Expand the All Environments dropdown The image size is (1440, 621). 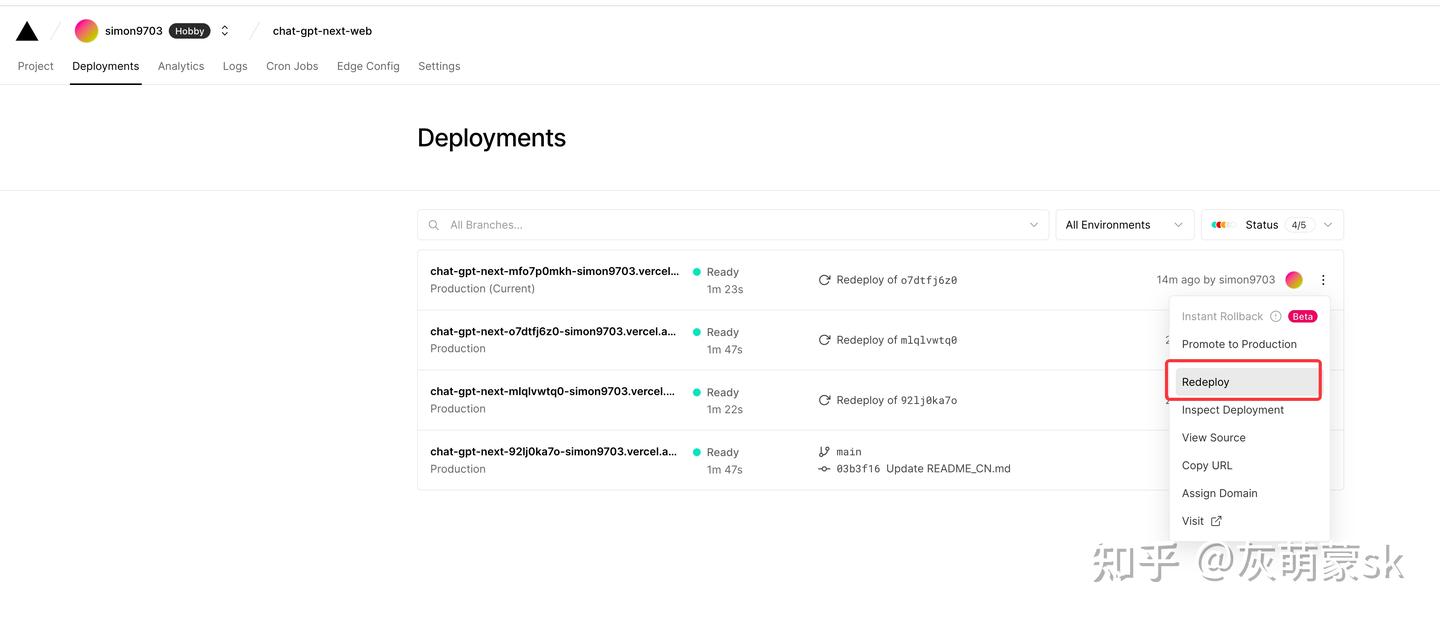point(1124,225)
